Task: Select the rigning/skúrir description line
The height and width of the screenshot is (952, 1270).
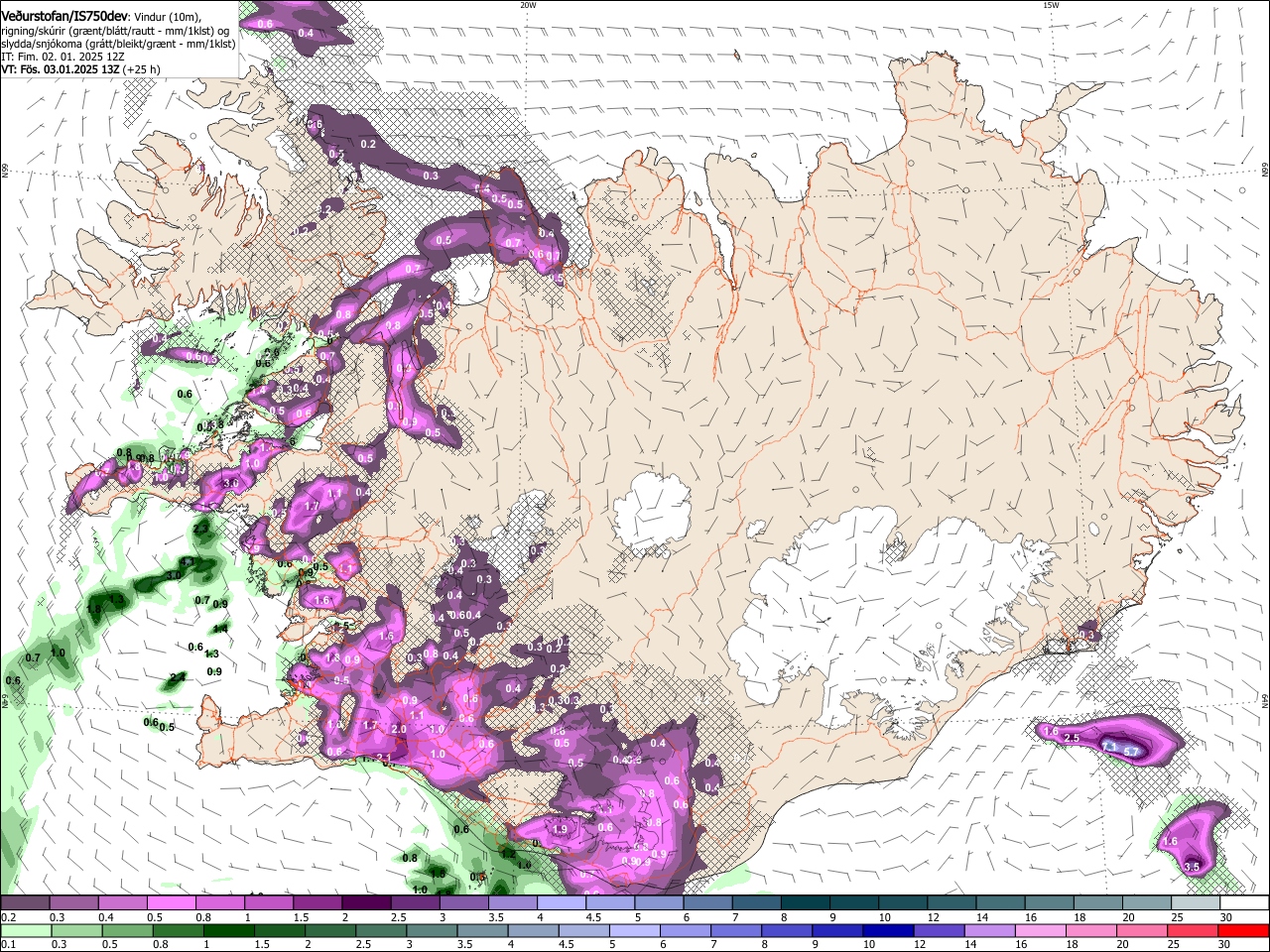Action: pyautogui.click(x=115, y=31)
